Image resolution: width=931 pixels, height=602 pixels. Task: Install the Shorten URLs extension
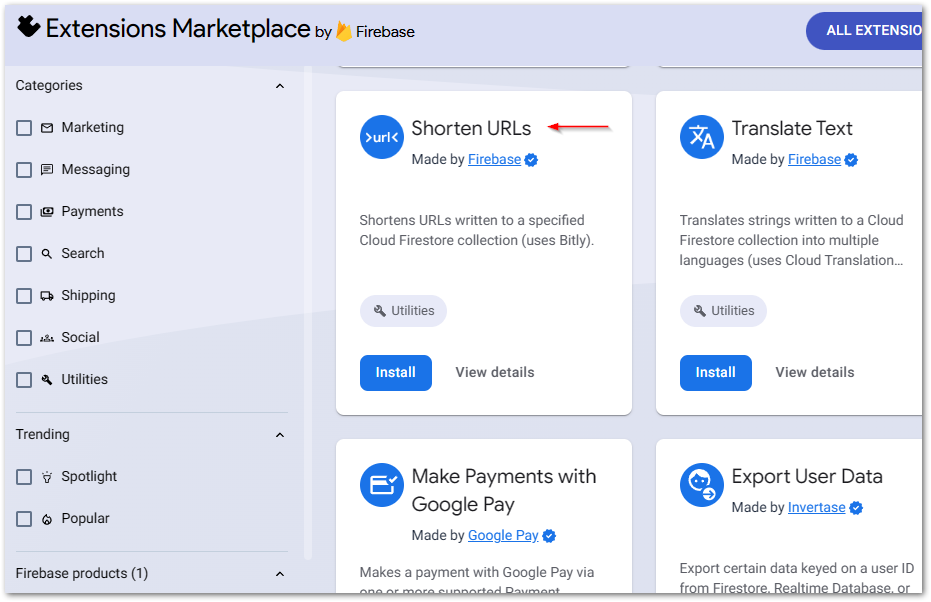pyautogui.click(x=395, y=373)
